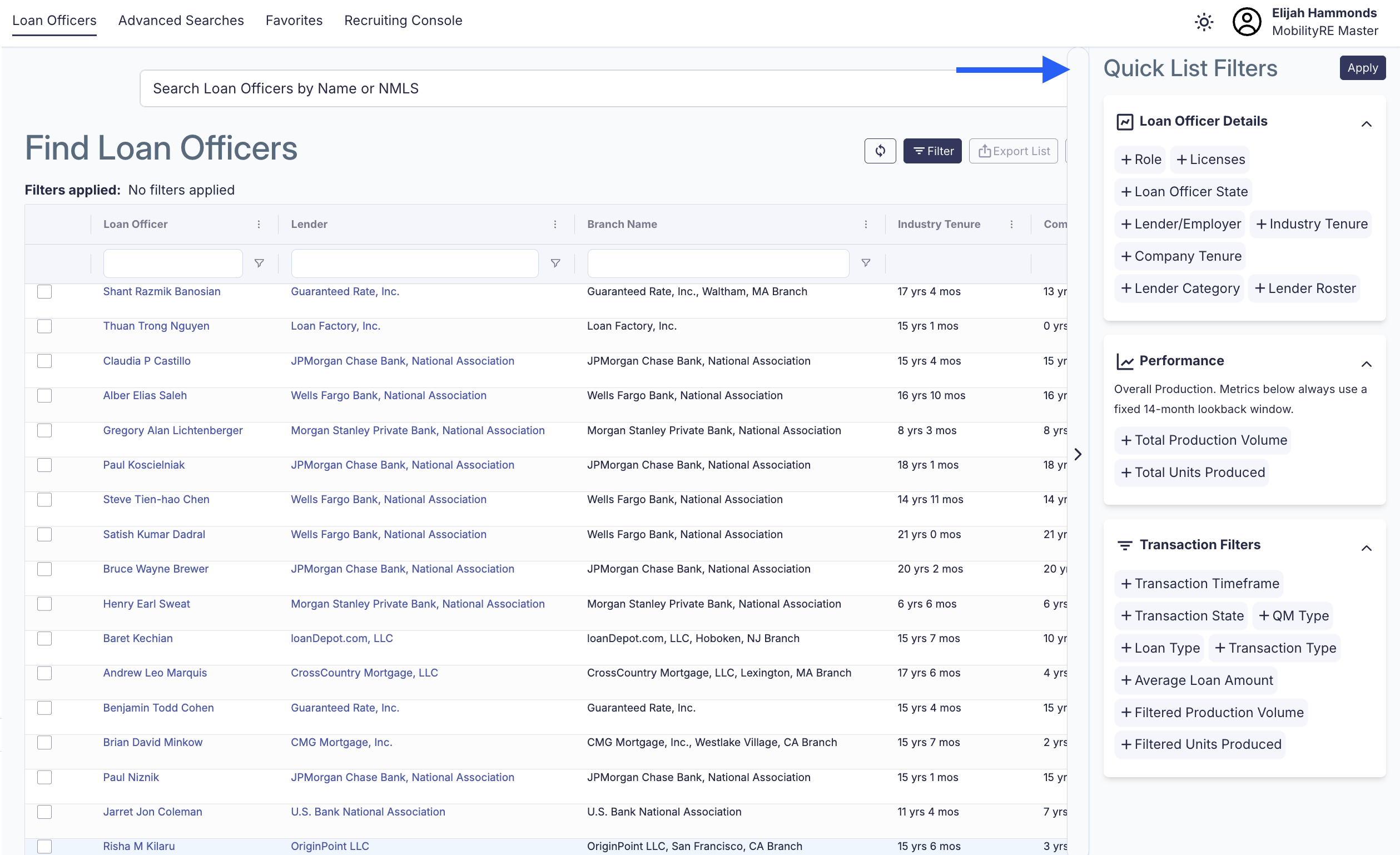The height and width of the screenshot is (855, 1400).
Task: Add the Company Tenure filter
Action: (1180, 256)
